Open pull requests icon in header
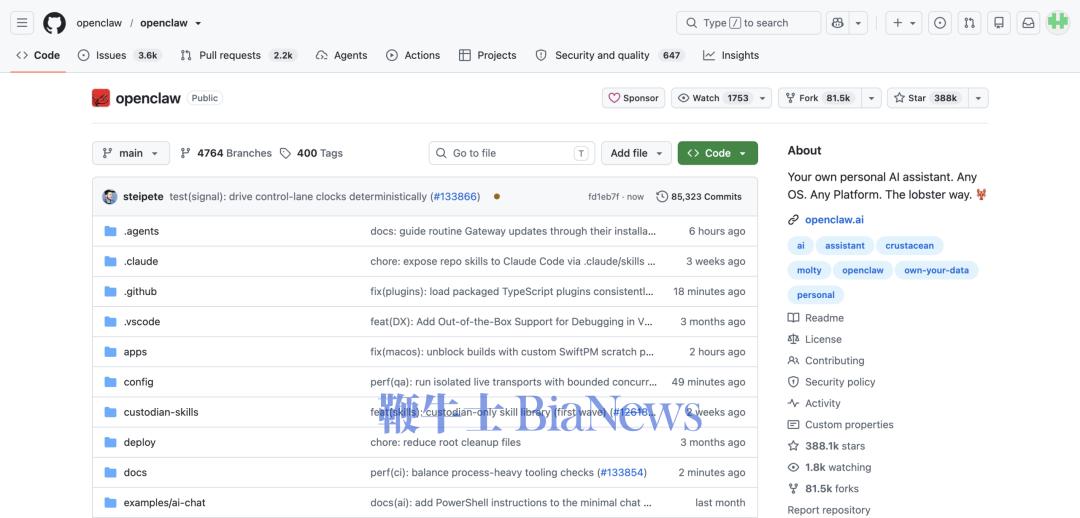Viewport: 1080px width, 518px height. pos(969,23)
